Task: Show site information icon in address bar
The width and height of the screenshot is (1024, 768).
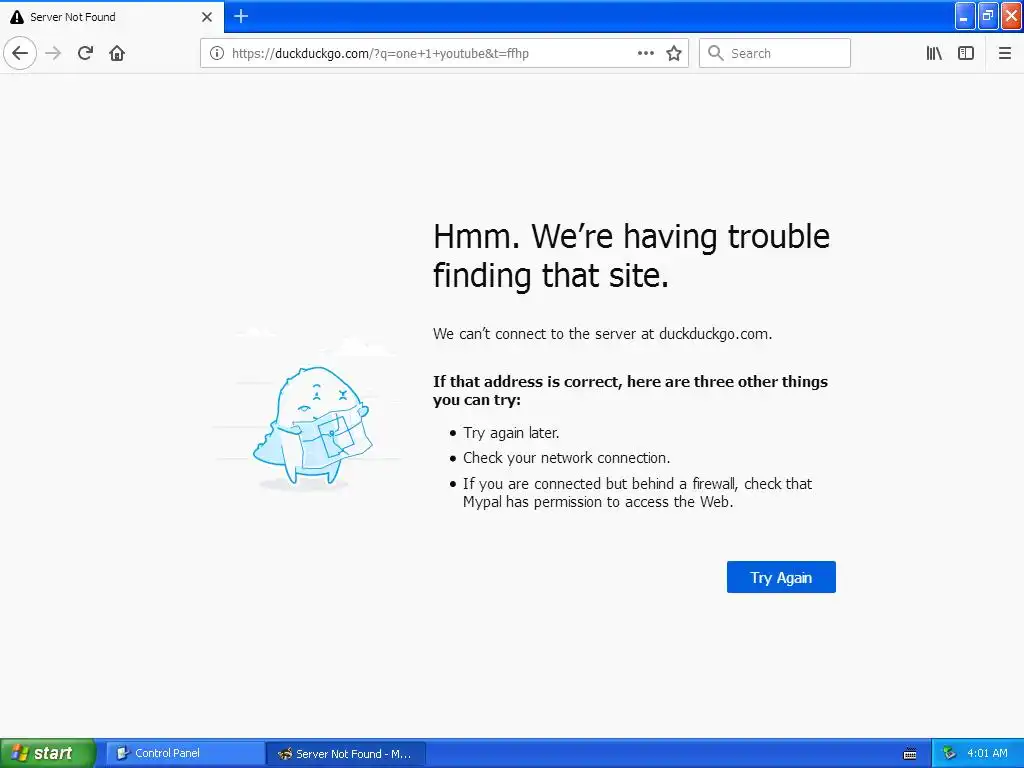Action: 217,53
